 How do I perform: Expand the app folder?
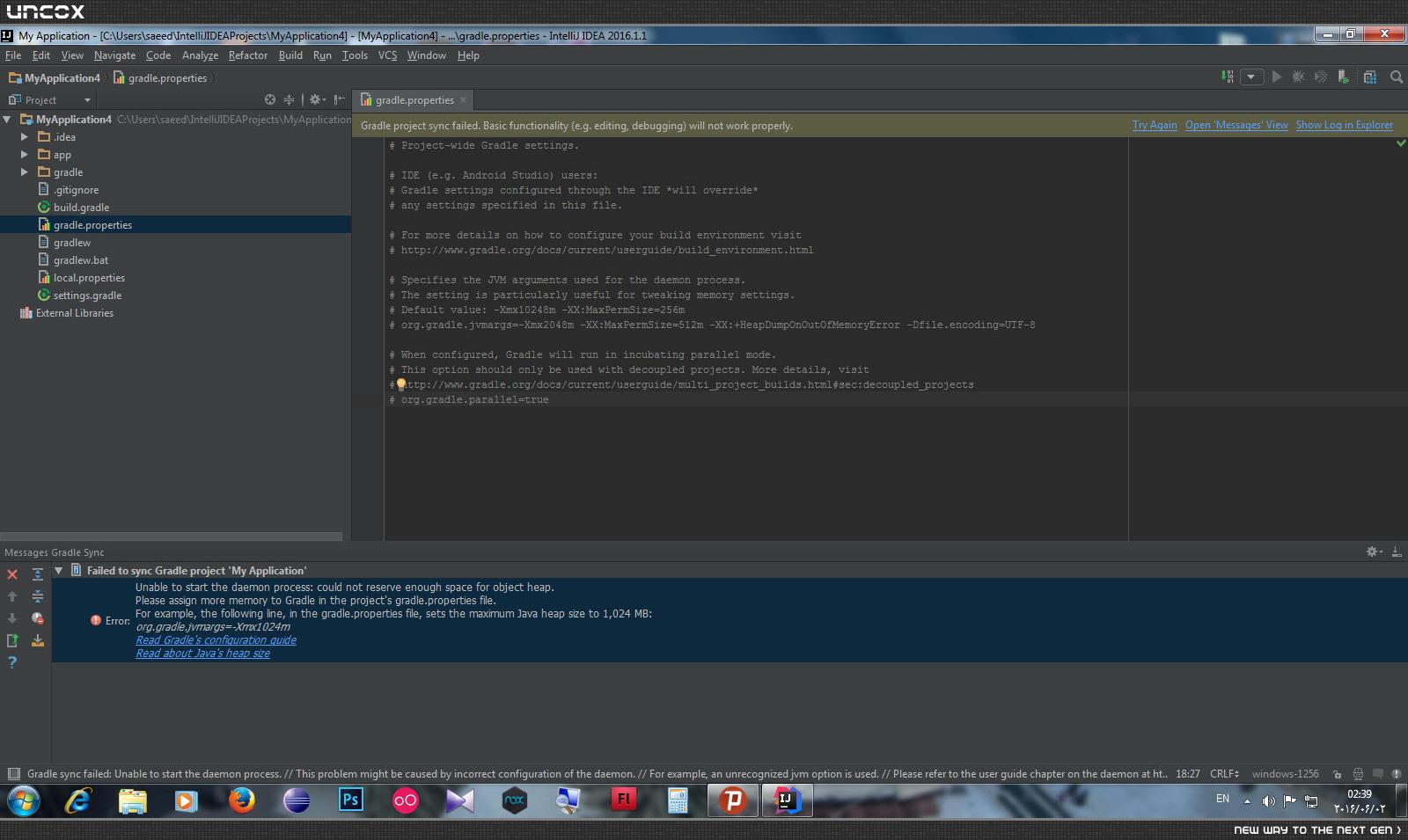(25, 155)
